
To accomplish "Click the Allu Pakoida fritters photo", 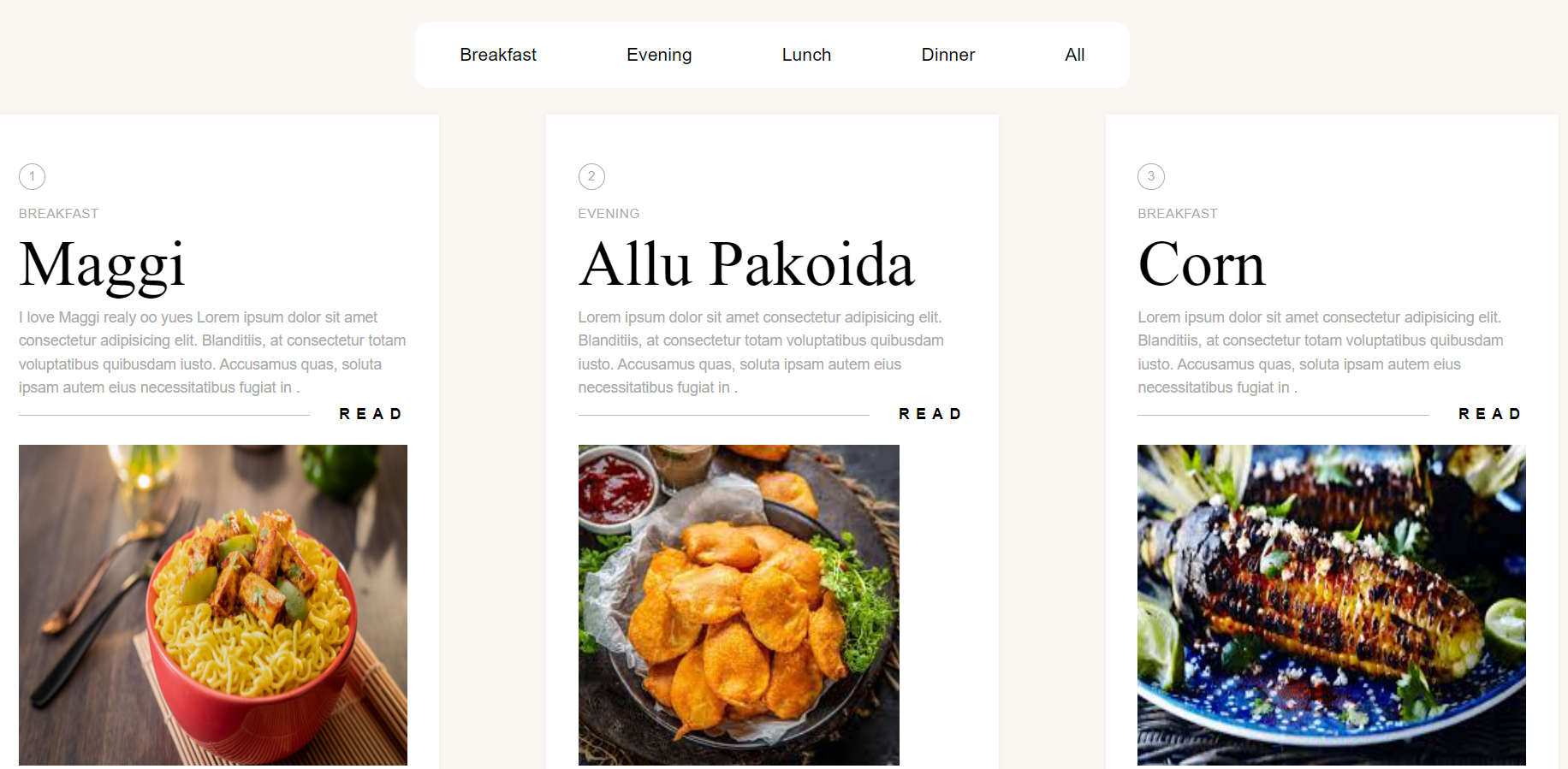I will coord(739,605).
